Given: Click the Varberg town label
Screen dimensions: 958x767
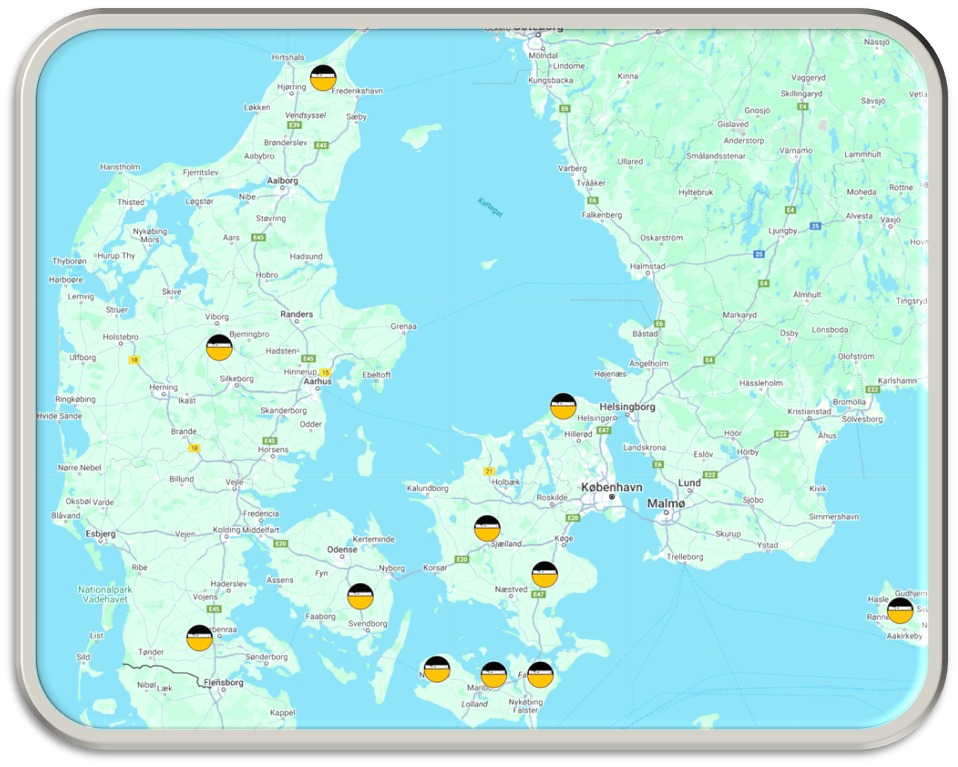Looking at the screenshot, I should [572, 168].
